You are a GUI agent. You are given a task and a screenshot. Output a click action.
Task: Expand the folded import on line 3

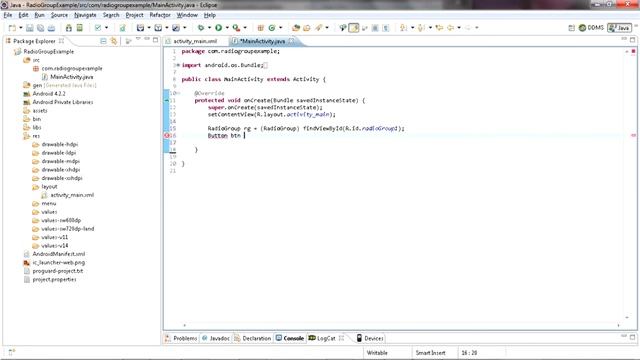178,65
